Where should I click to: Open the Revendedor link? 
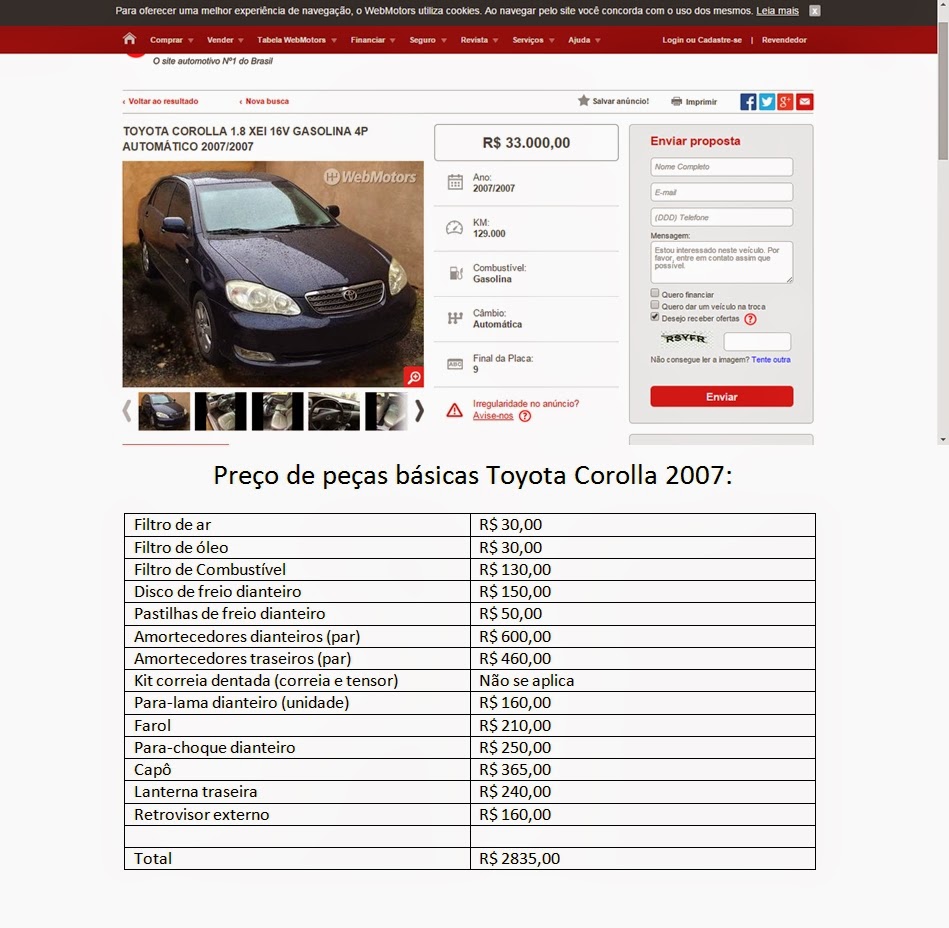[784, 40]
